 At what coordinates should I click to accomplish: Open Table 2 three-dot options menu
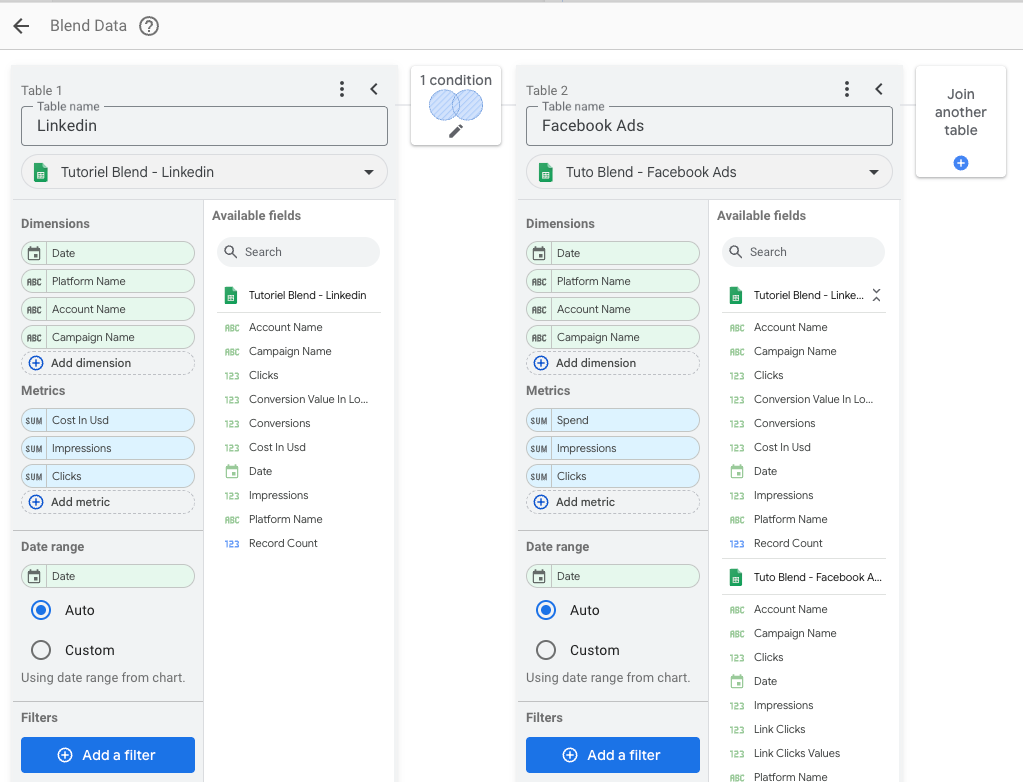(847, 89)
